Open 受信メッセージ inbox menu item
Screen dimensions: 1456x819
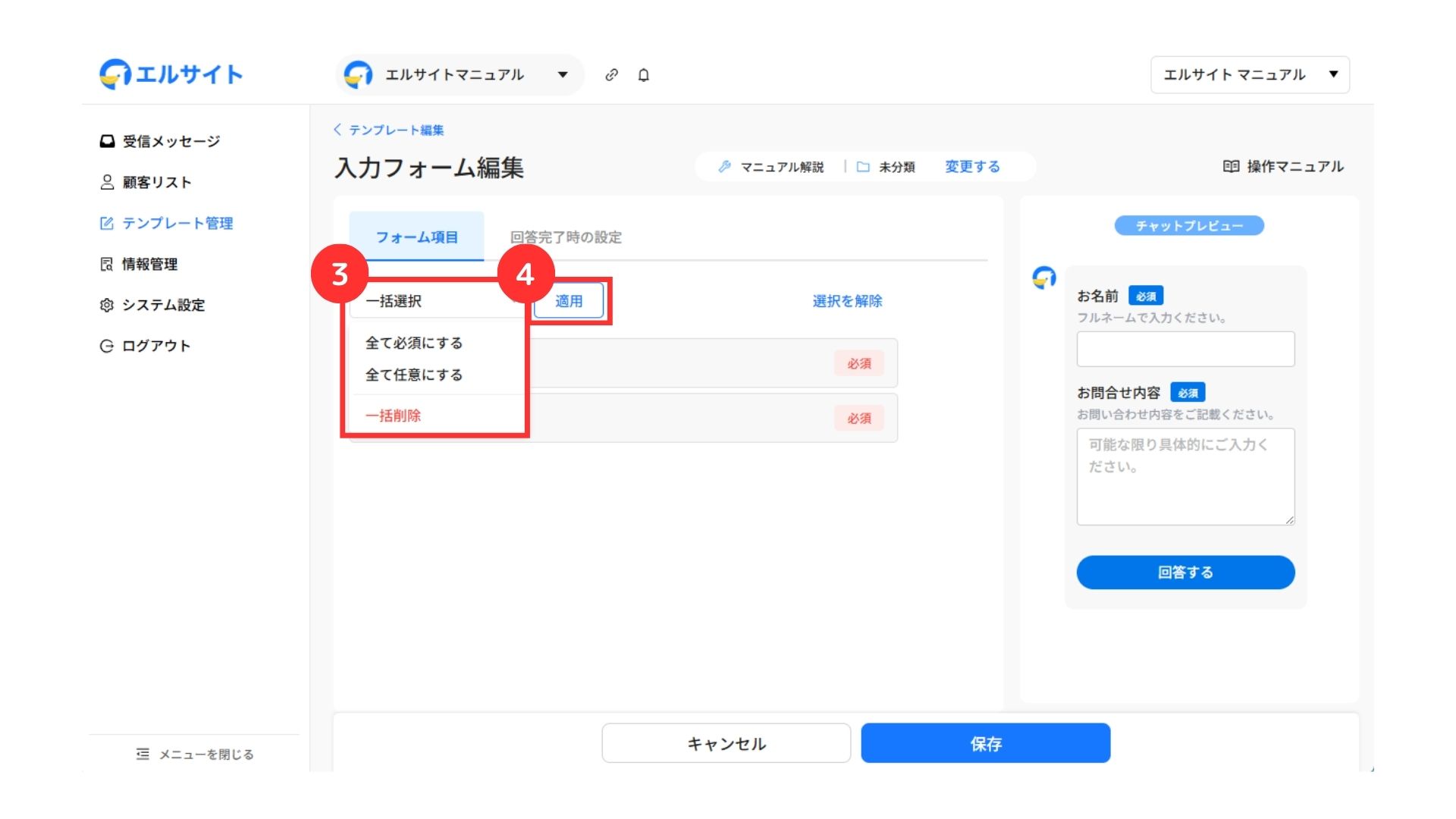click(160, 142)
